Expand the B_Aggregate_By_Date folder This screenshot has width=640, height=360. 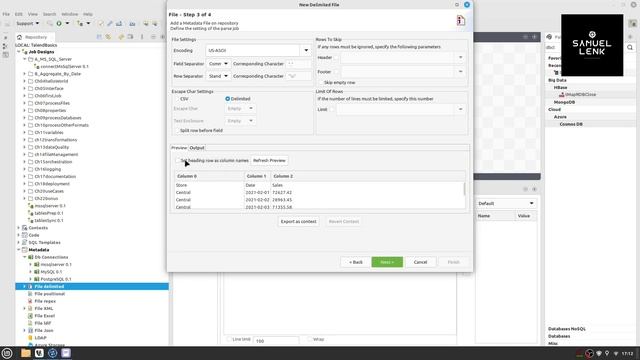tap(24, 74)
